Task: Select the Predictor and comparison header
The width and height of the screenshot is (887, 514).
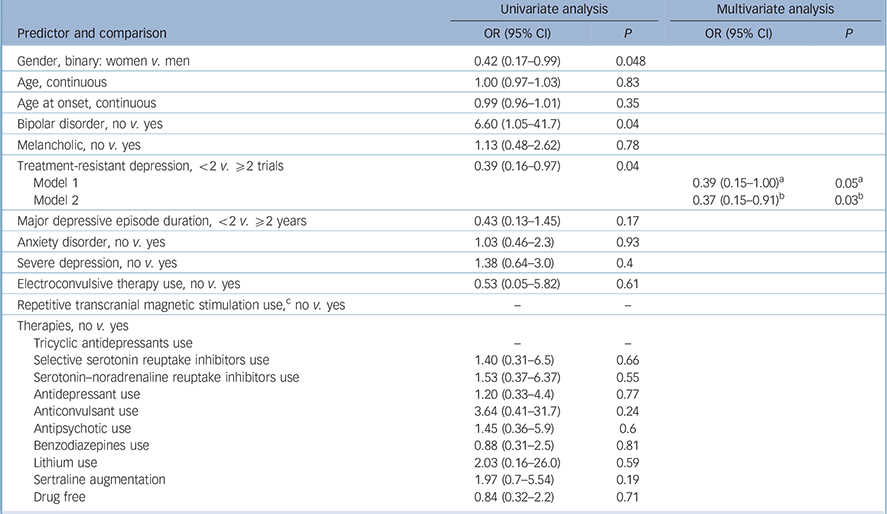Action: pyautogui.click(x=90, y=32)
